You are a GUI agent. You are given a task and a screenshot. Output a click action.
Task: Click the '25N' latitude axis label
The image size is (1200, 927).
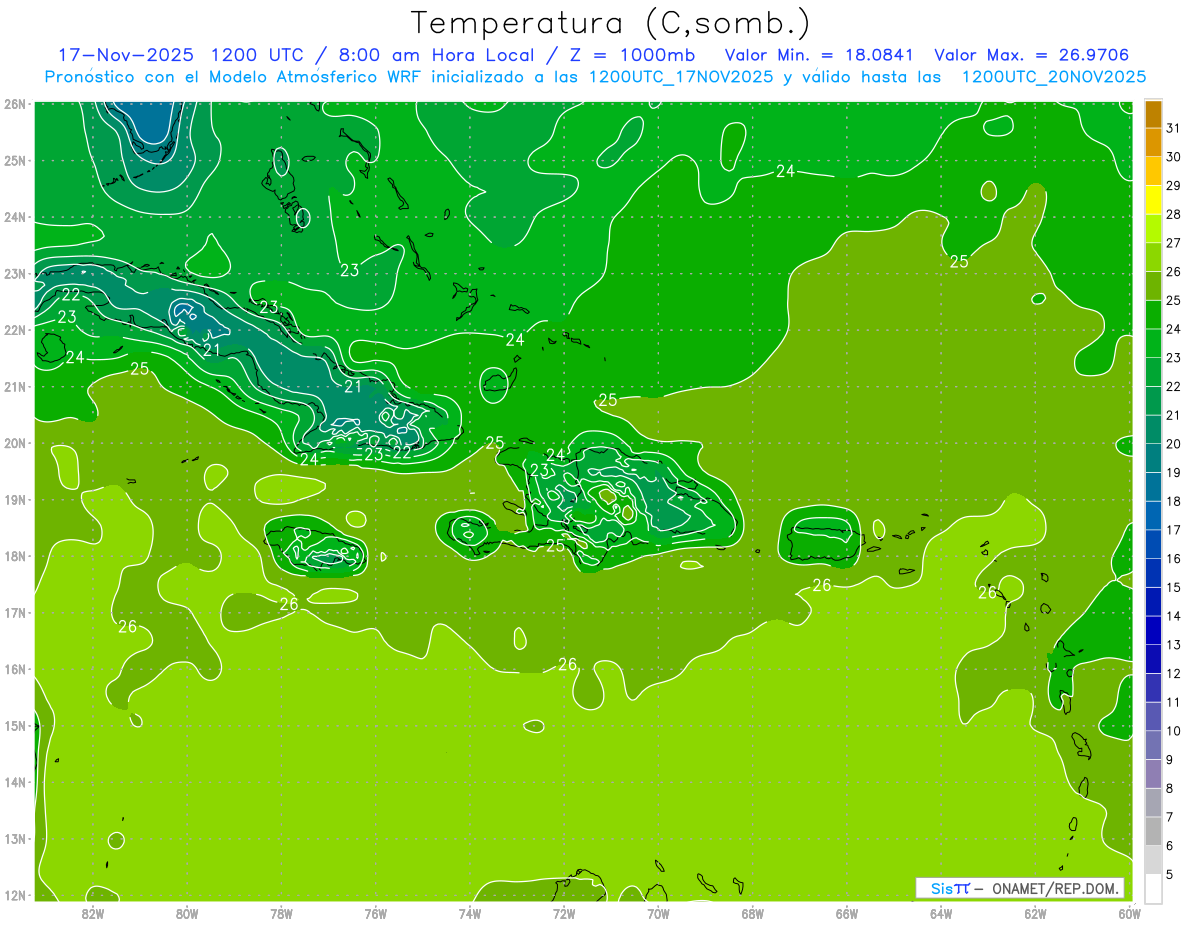(x=15, y=160)
